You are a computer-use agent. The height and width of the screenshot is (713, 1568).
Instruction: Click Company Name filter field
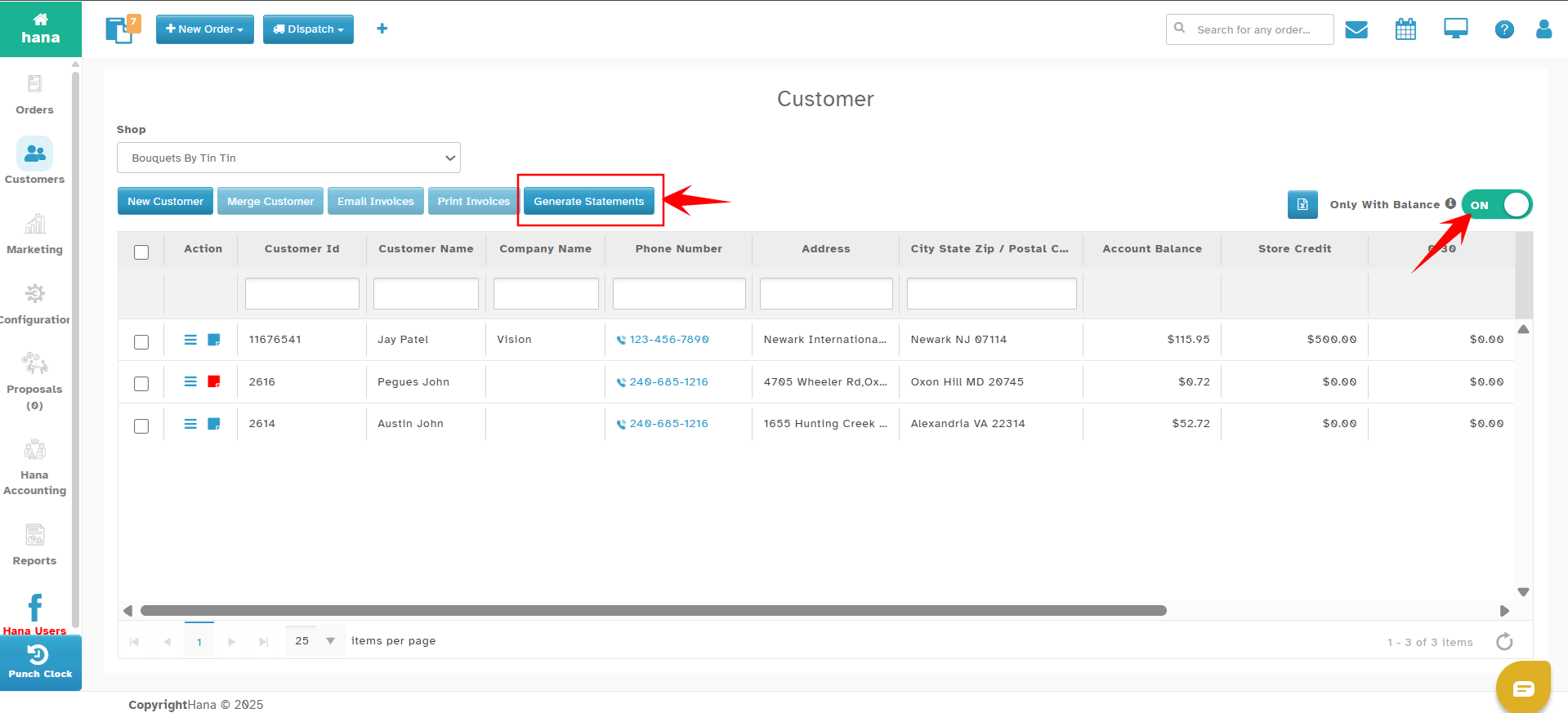point(546,293)
